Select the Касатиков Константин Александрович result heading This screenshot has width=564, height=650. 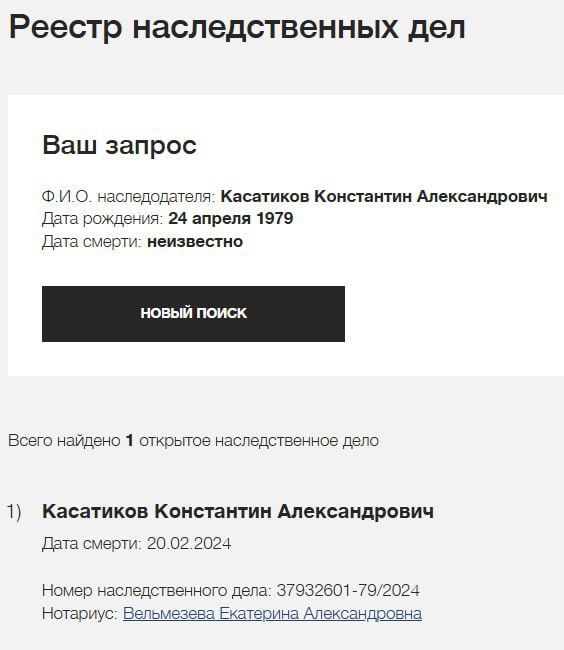pyautogui.click(x=238, y=511)
